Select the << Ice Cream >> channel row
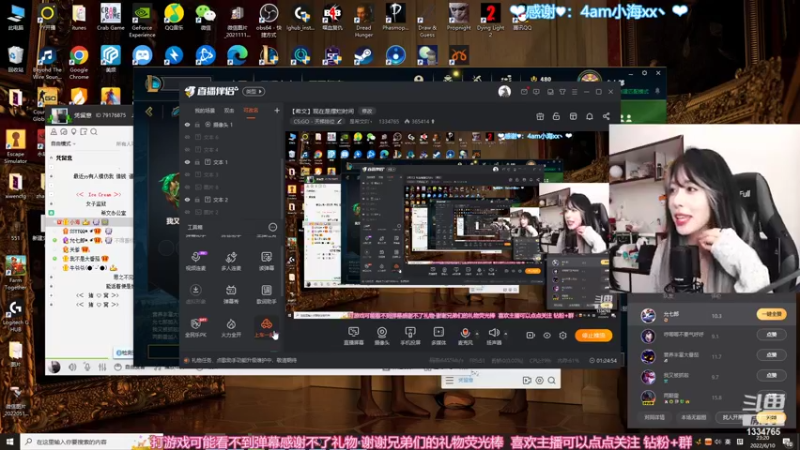 click(98, 194)
